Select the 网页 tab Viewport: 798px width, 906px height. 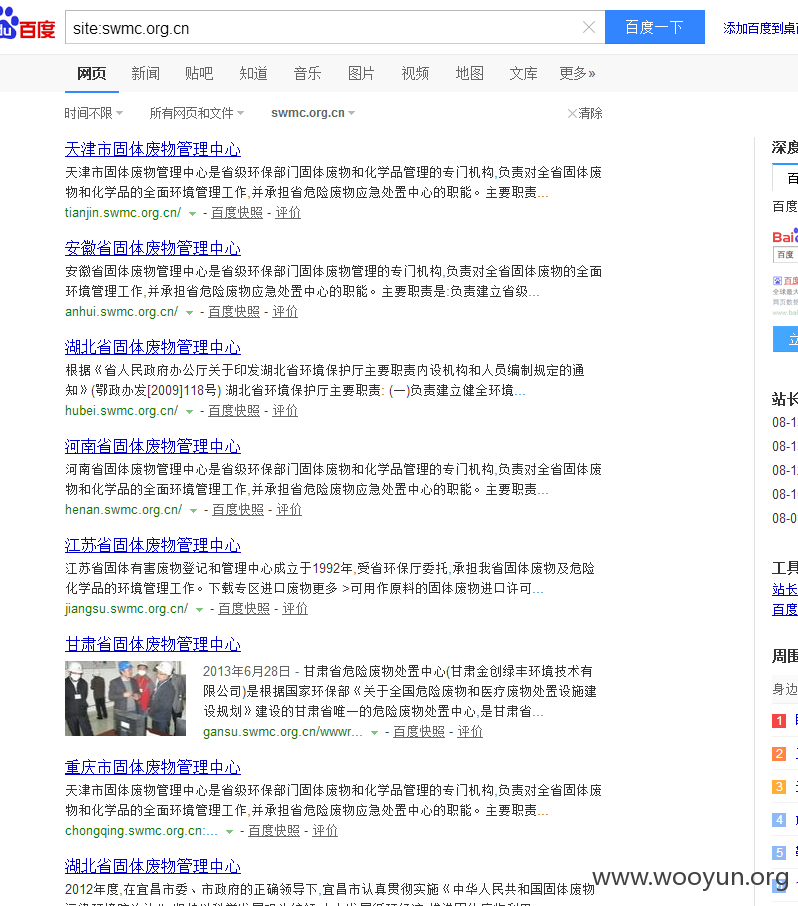point(92,73)
